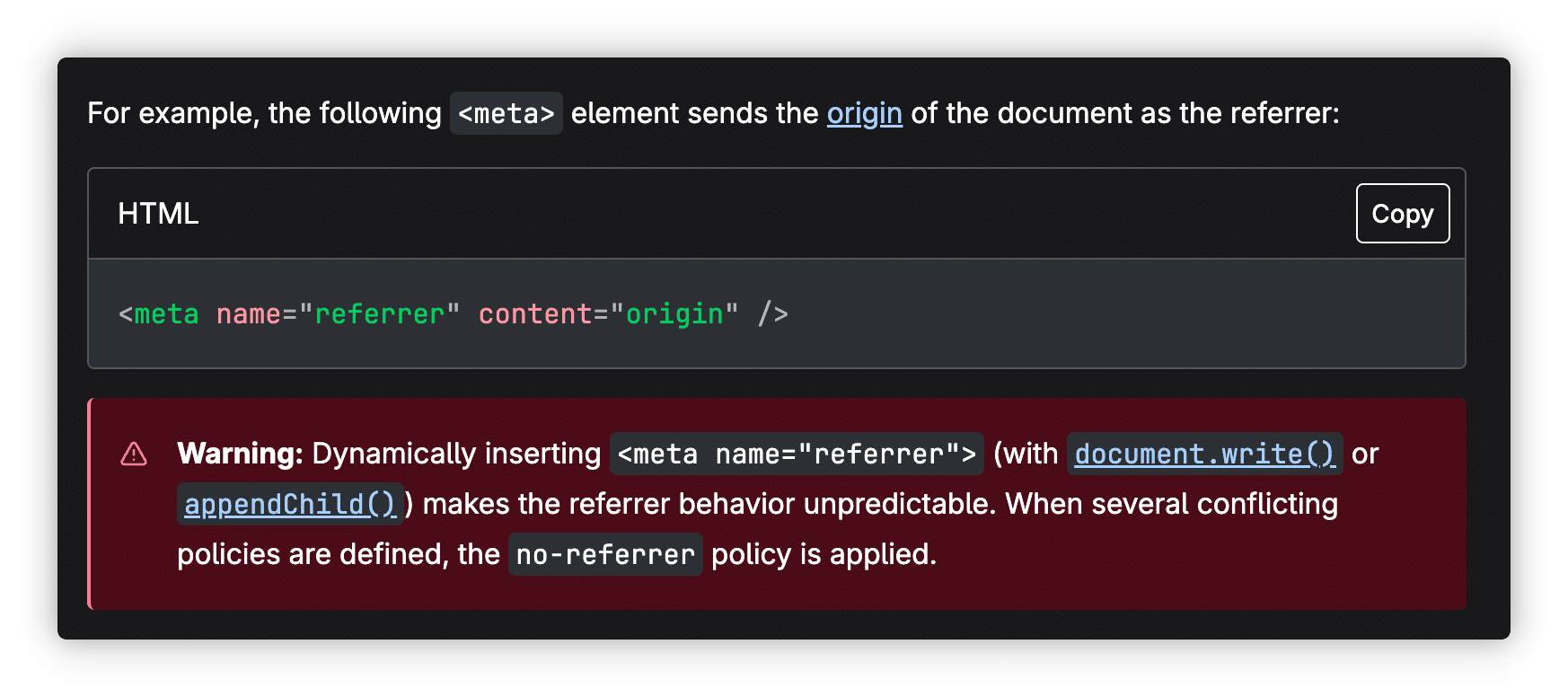Click the closing "/>" in the code
Viewport: 1568px width, 697px height.
(772, 313)
